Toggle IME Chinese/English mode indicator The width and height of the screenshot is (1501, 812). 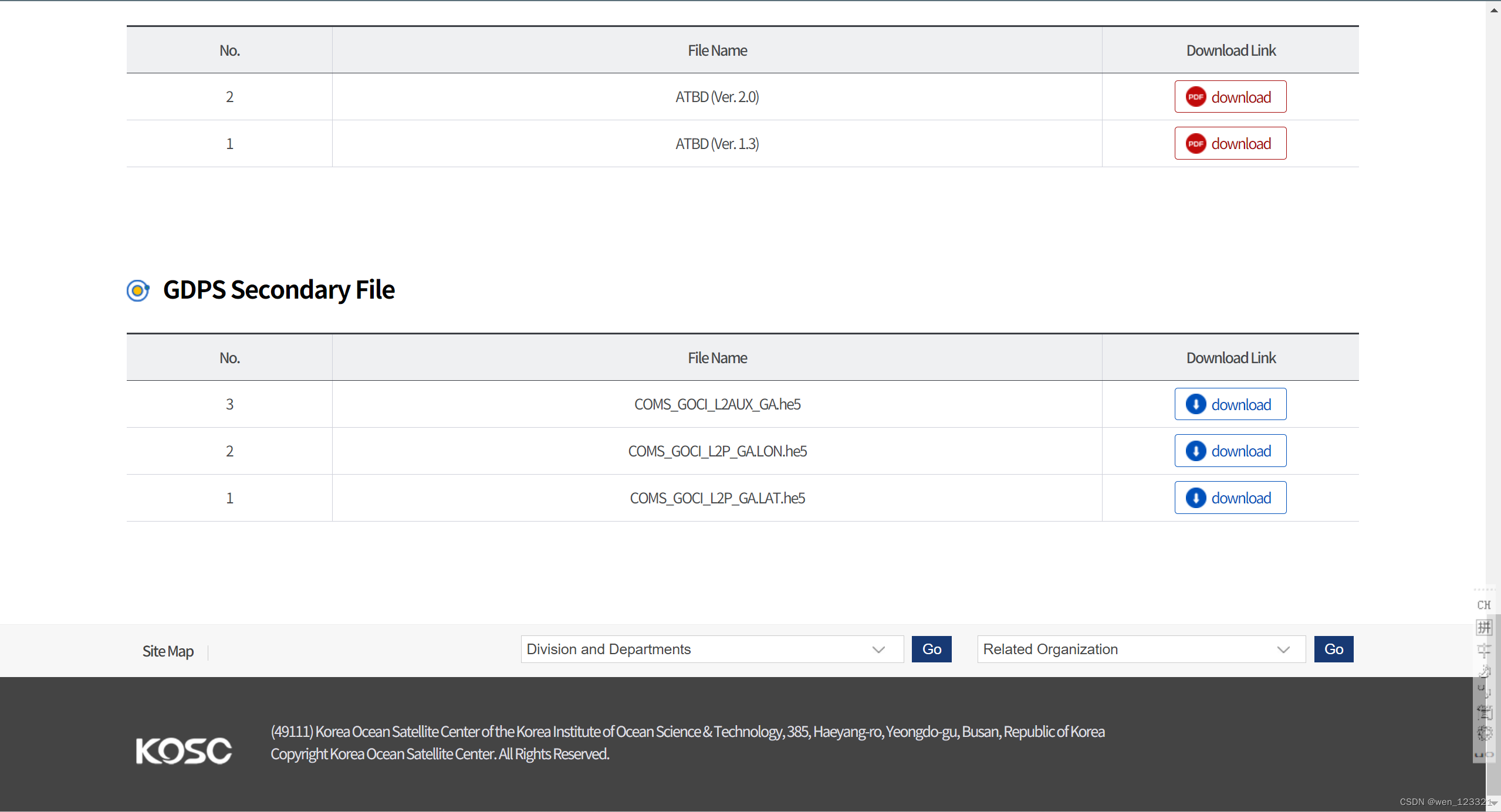coord(1485,649)
